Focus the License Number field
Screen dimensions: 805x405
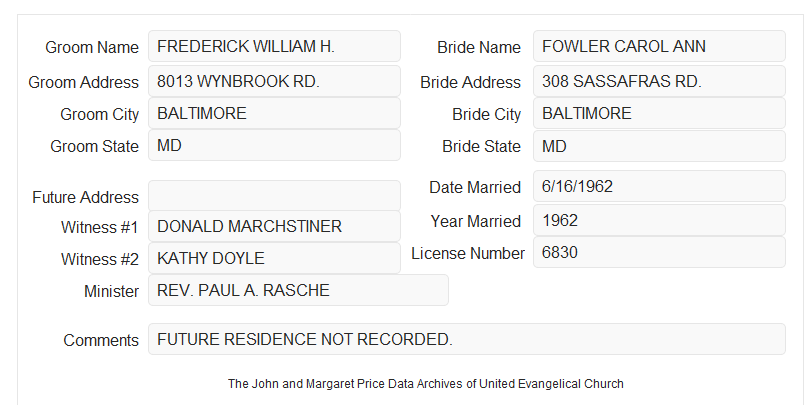click(659, 252)
